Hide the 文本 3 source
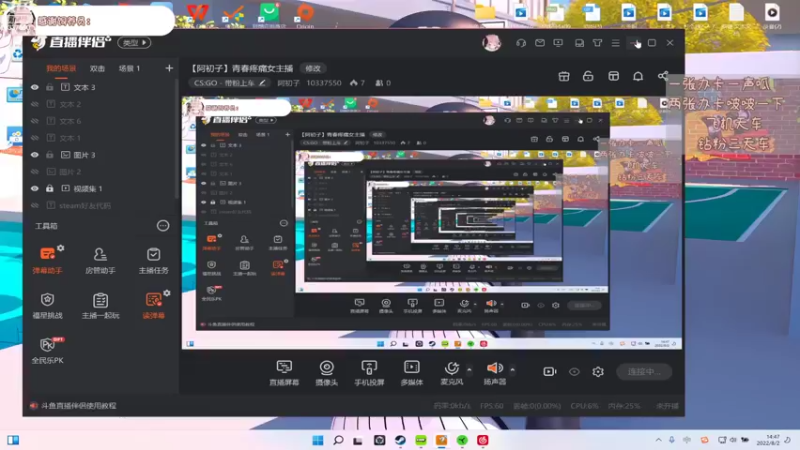The width and height of the screenshot is (800, 450). point(35,87)
